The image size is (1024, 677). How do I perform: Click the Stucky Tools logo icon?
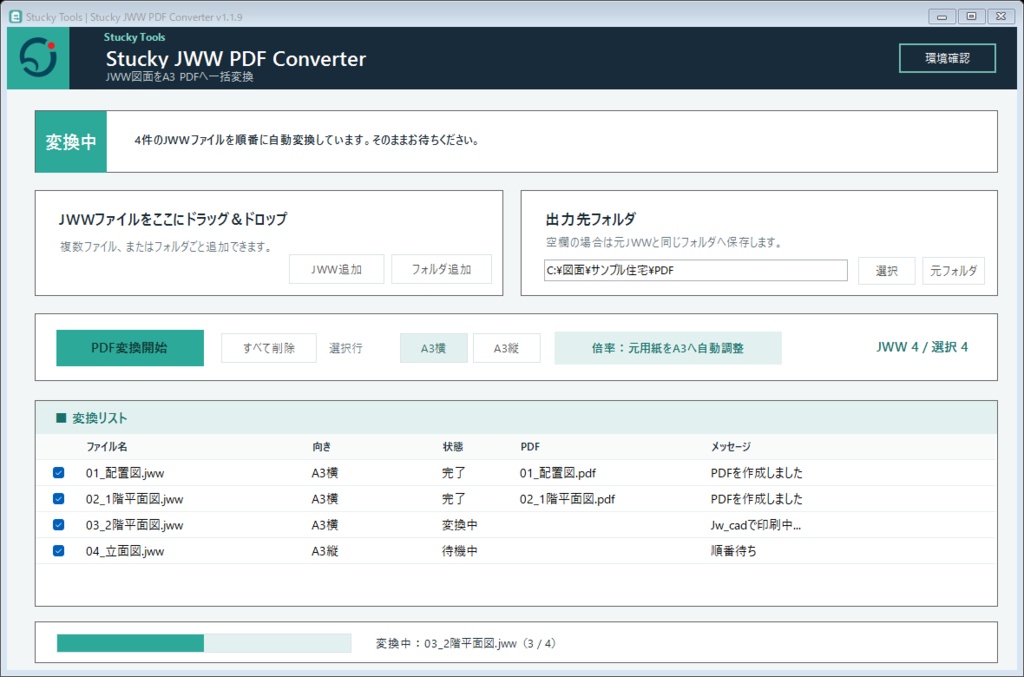38,58
